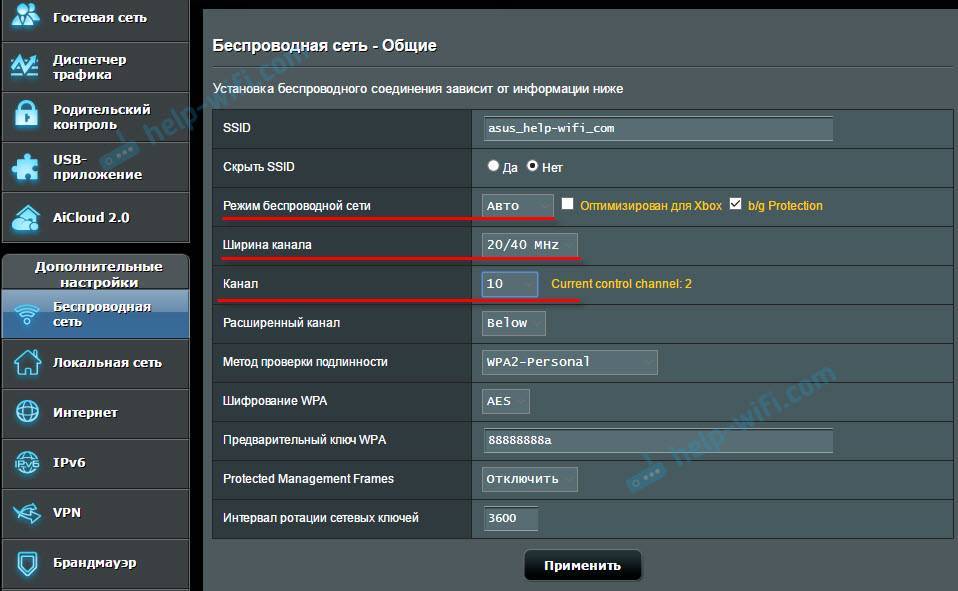Screen dimensions: 958x591
Task: Click the Parental Control padlock icon
Action: (x=25, y=117)
